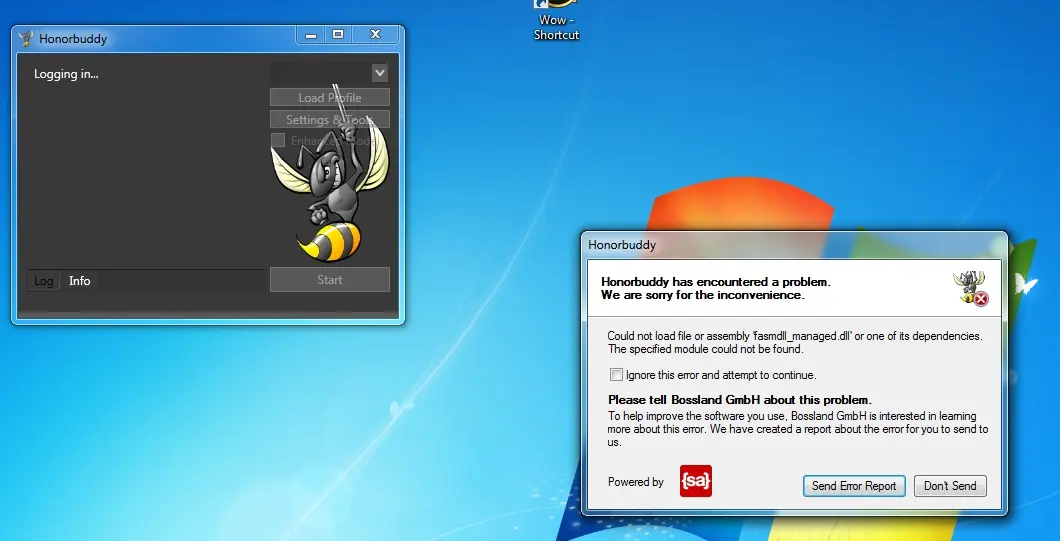Click the Send Error Report button
The height and width of the screenshot is (541, 1060).
click(x=854, y=486)
